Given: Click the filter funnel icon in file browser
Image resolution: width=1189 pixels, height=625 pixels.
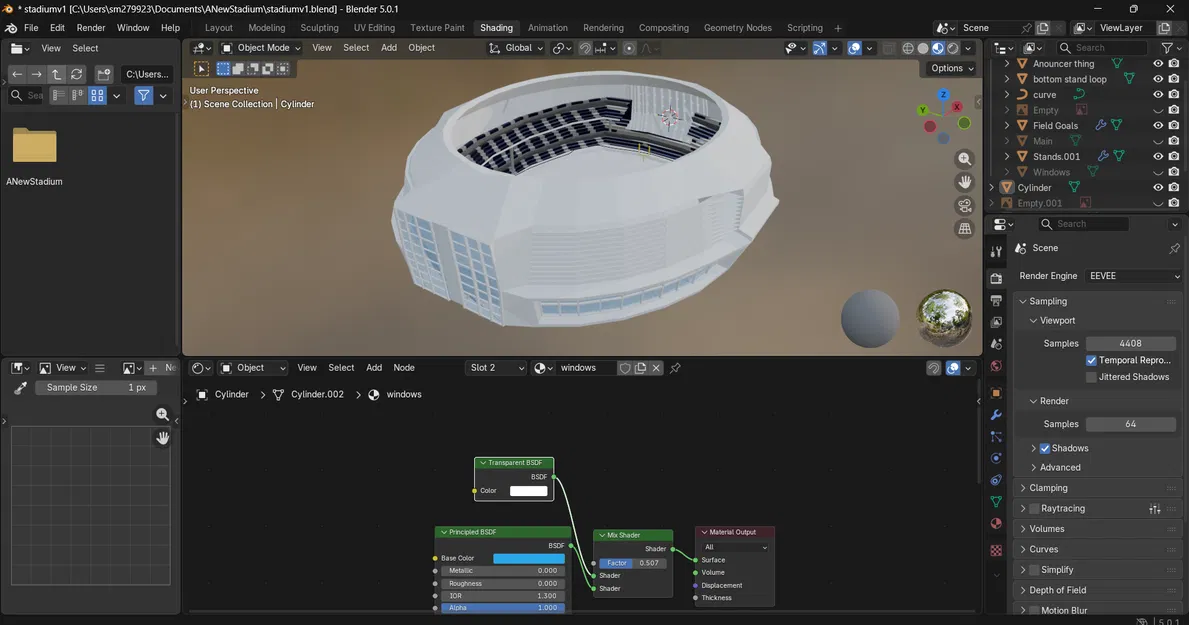Looking at the screenshot, I should tap(144, 96).
